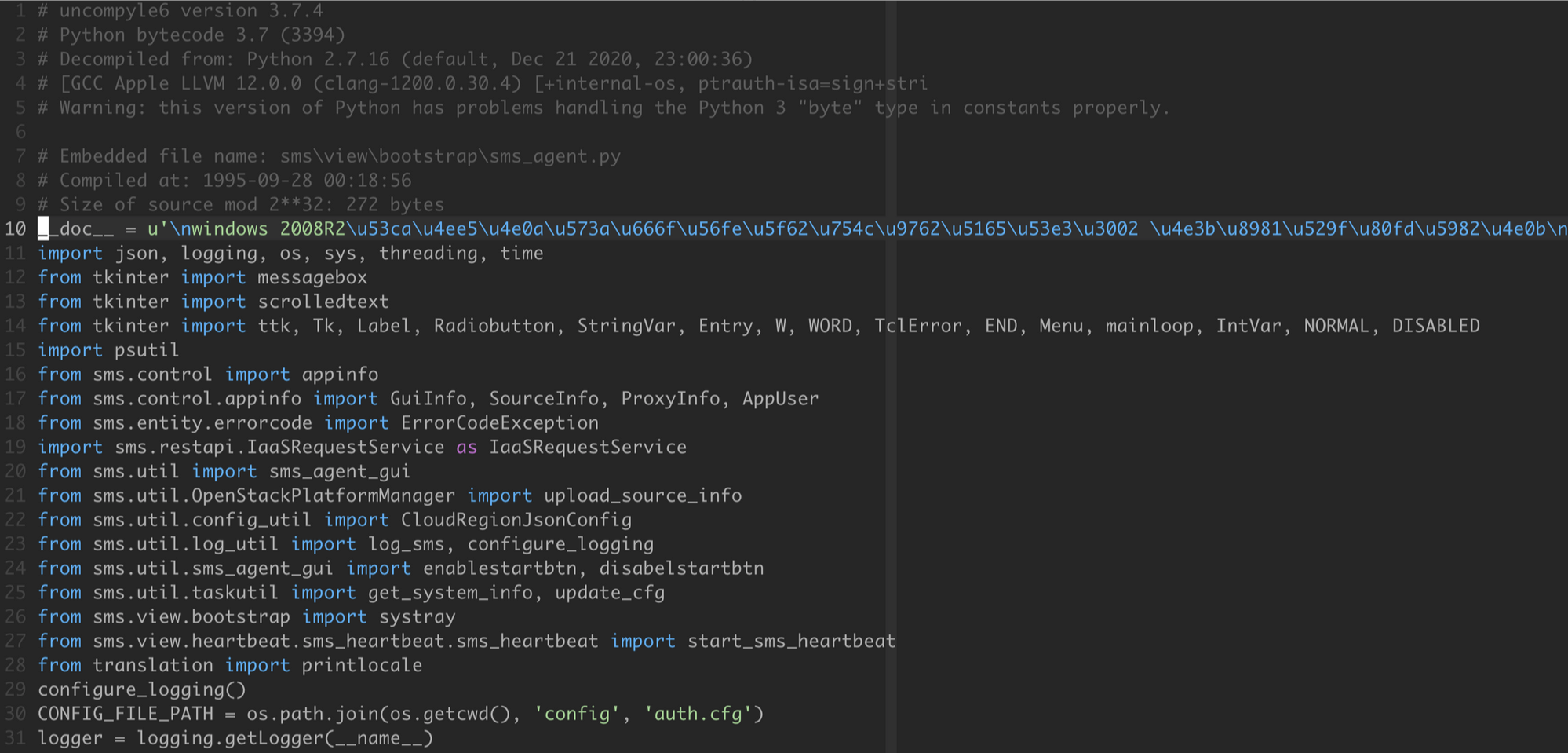The height and width of the screenshot is (753, 1568).
Task: Click 'get_system_info' on line 25
Action: (x=450, y=593)
